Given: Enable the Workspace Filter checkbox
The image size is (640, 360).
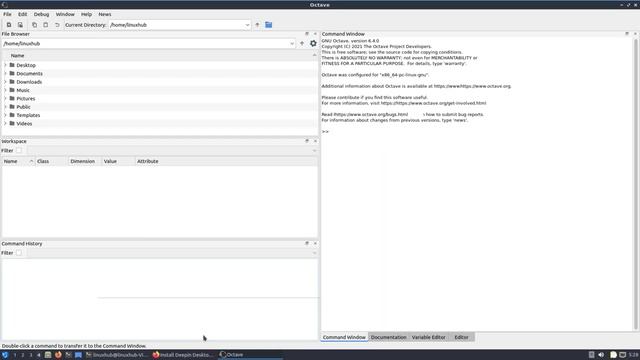Looking at the screenshot, I should 19,151.
